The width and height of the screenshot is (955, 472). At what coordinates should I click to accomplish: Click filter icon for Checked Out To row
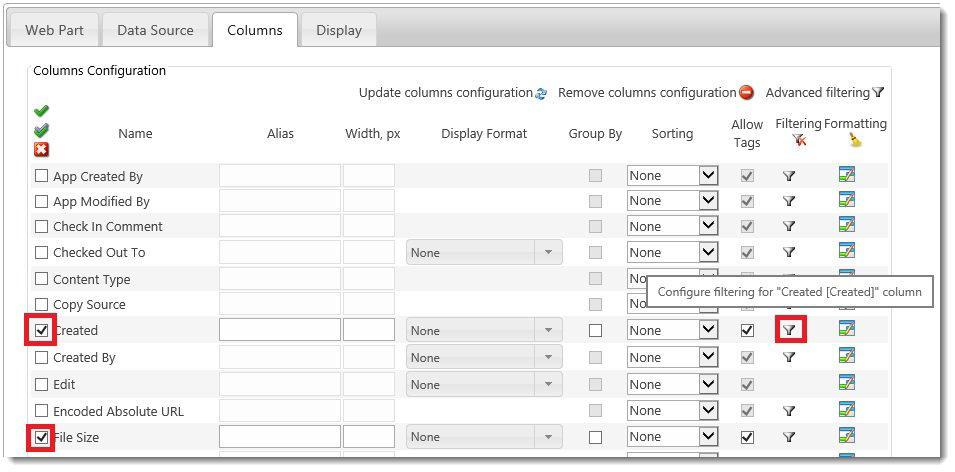pos(789,252)
